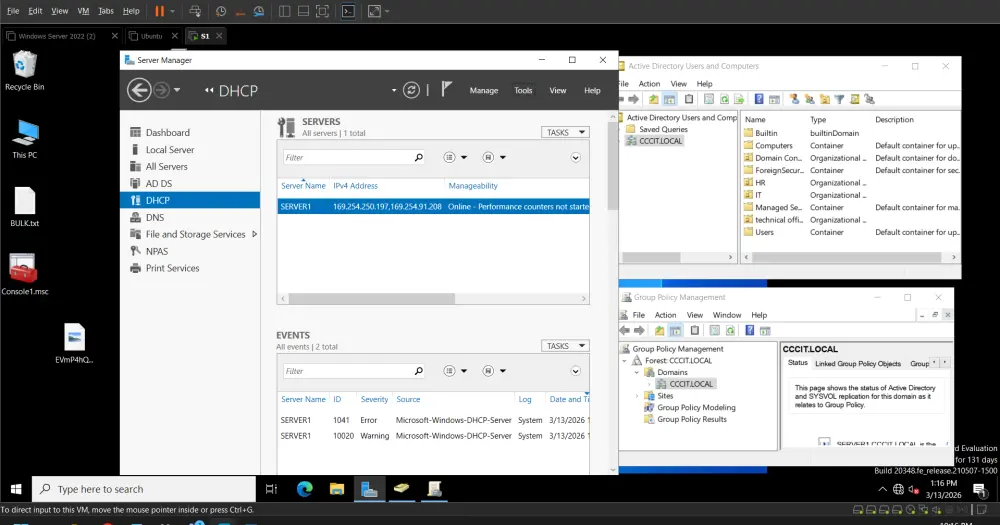The height and width of the screenshot is (525, 1000).
Task: Expand the Sites node in Group Policy Management
Action: pos(636,396)
